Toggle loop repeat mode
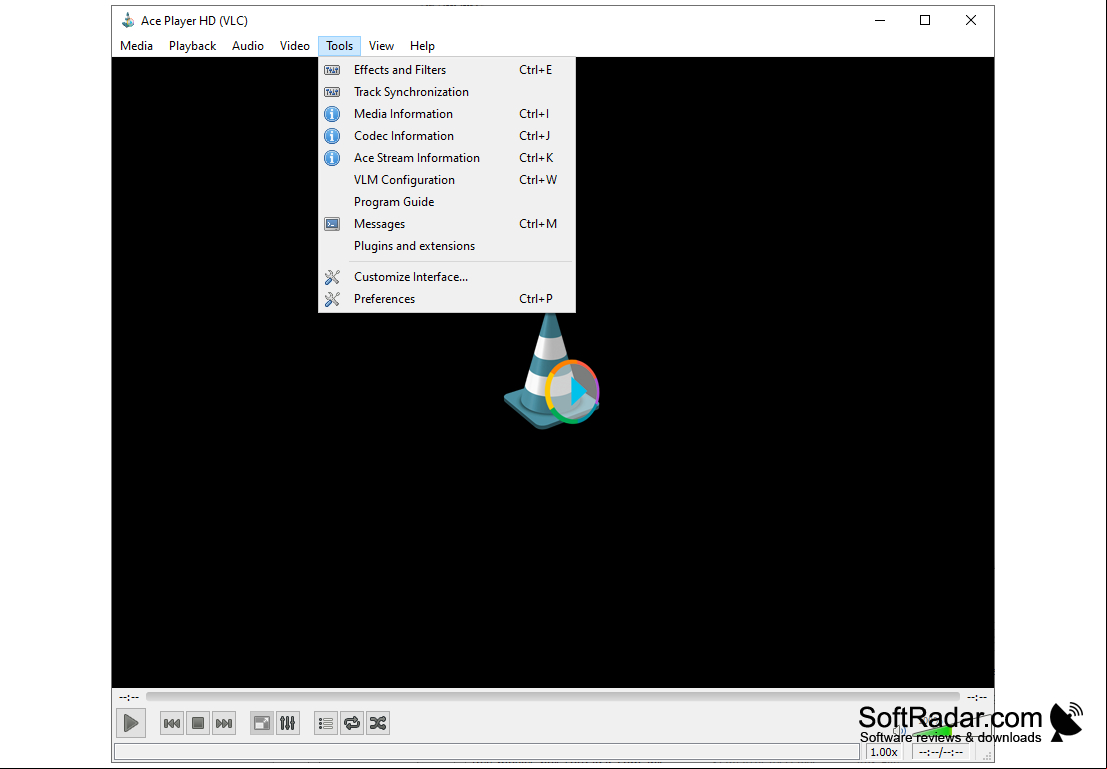The width and height of the screenshot is (1107, 769). (352, 722)
